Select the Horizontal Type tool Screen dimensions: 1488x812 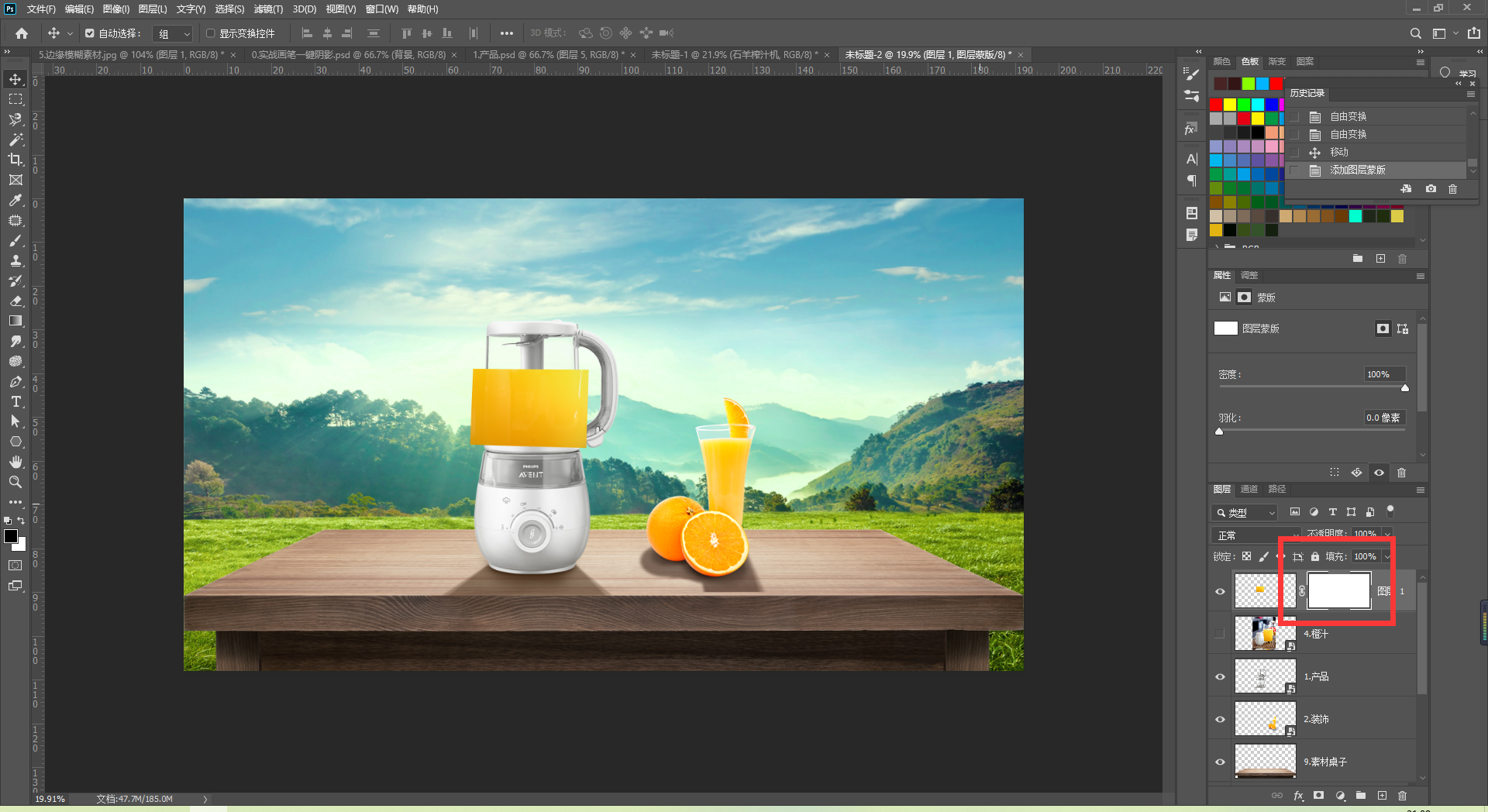pyautogui.click(x=15, y=401)
